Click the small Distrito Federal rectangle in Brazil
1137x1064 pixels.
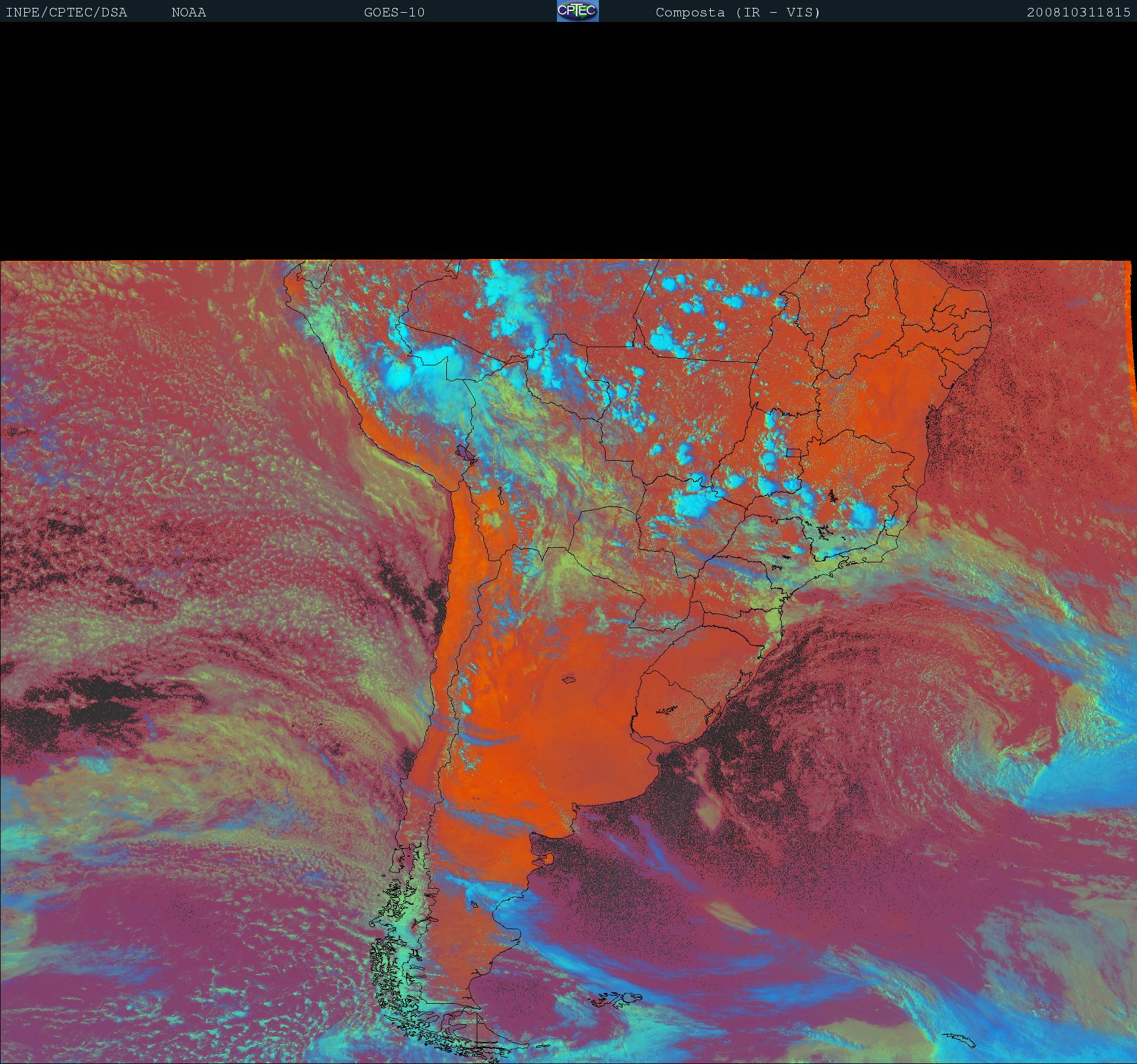tap(793, 452)
